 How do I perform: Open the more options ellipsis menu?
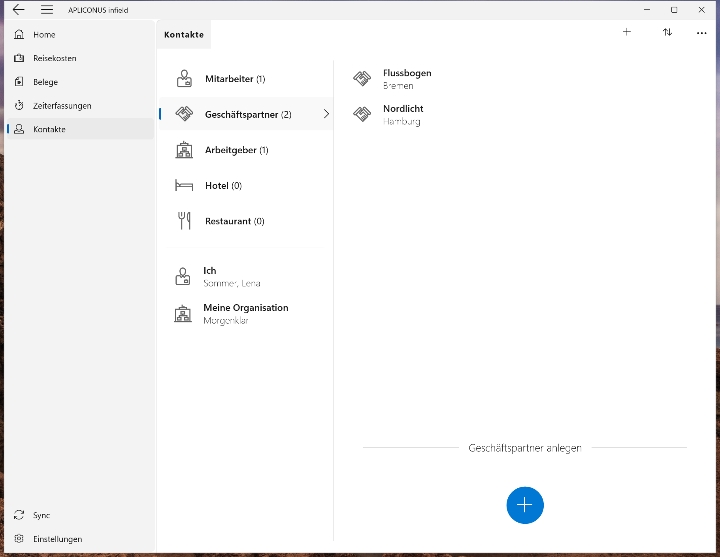tap(701, 33)
